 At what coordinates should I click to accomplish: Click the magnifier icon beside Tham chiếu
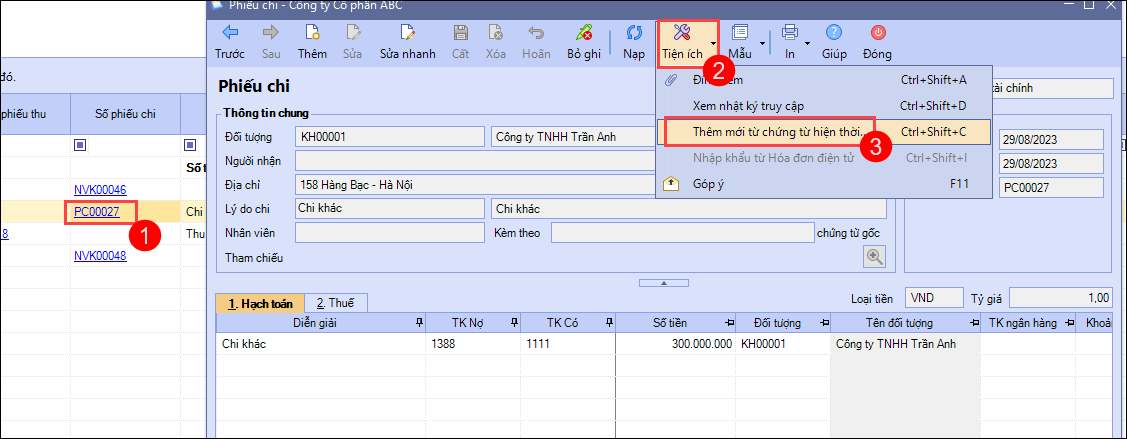point(875,257)
